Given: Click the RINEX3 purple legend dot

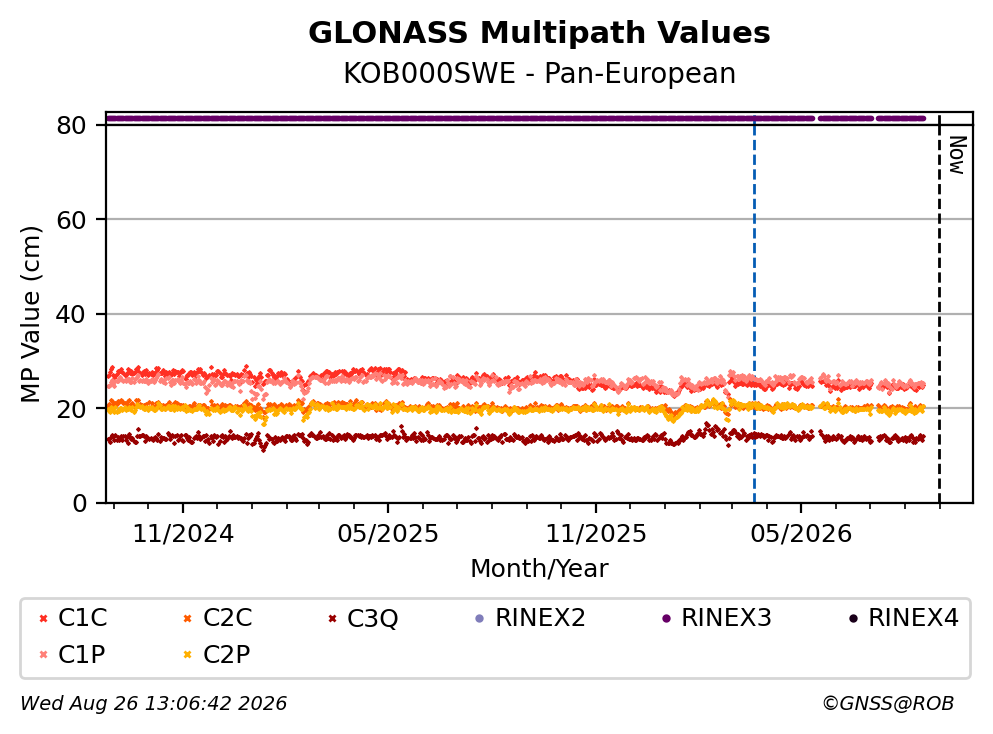Looking at the screenshot, I should point(666,619).
